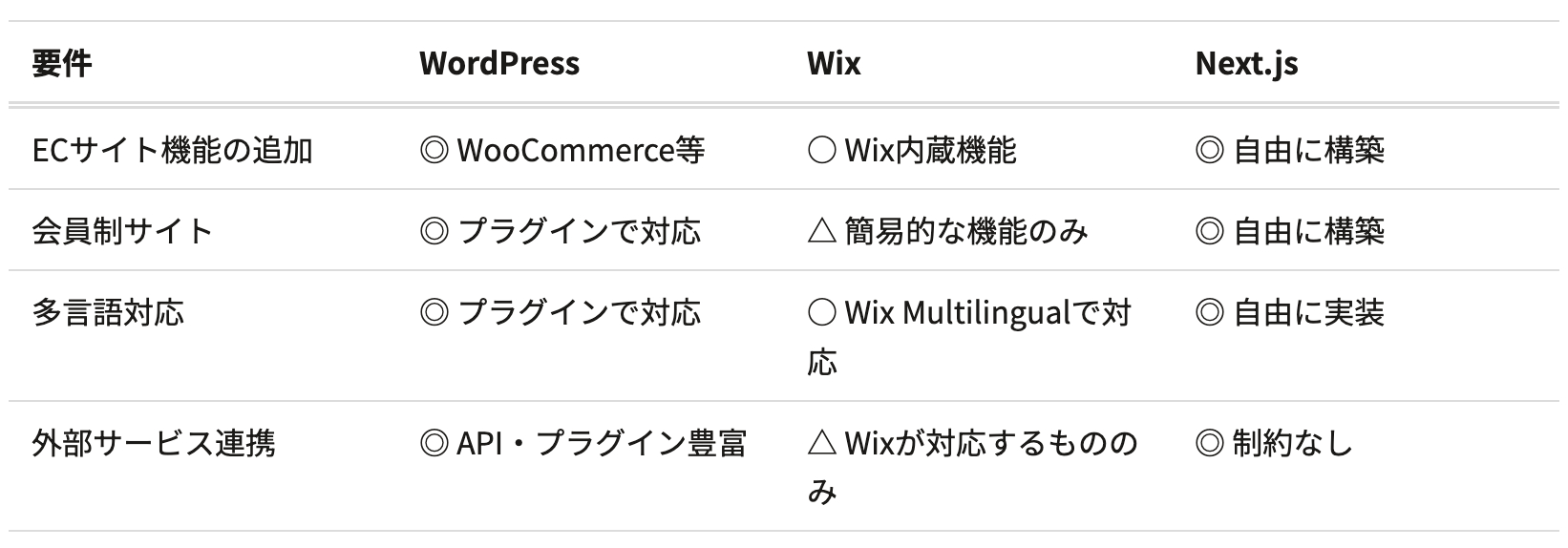Select the 制約なし cell
Screen dimensions: 1568x548
coord(1275,444)
